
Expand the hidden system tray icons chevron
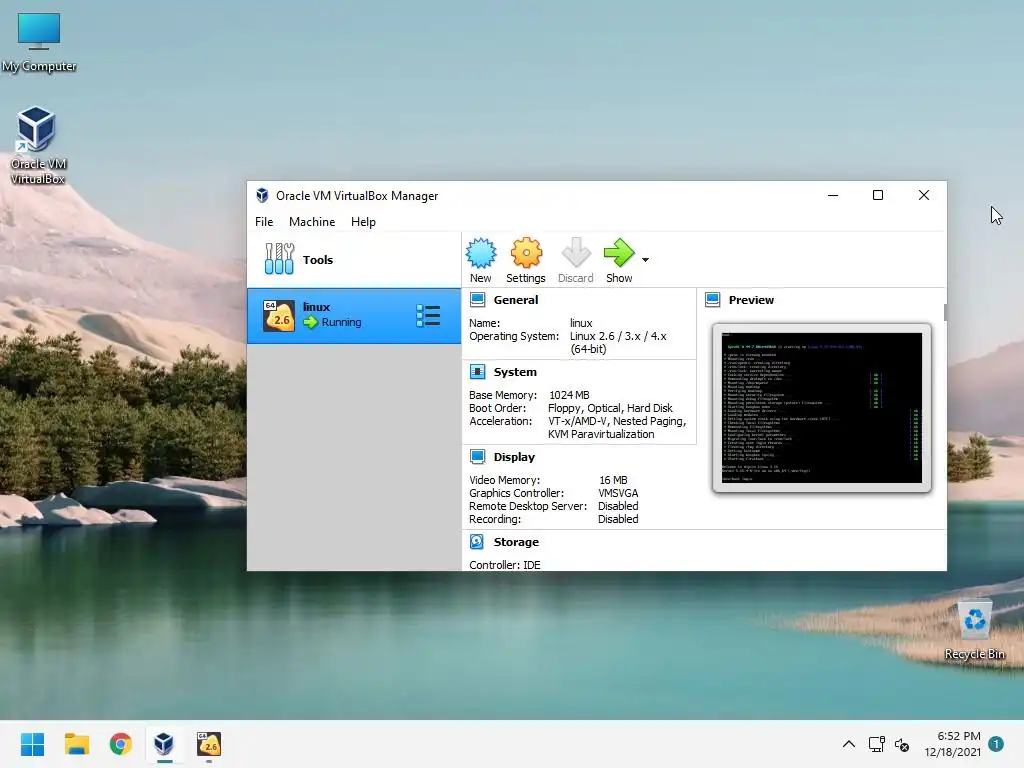coord(848,744)
